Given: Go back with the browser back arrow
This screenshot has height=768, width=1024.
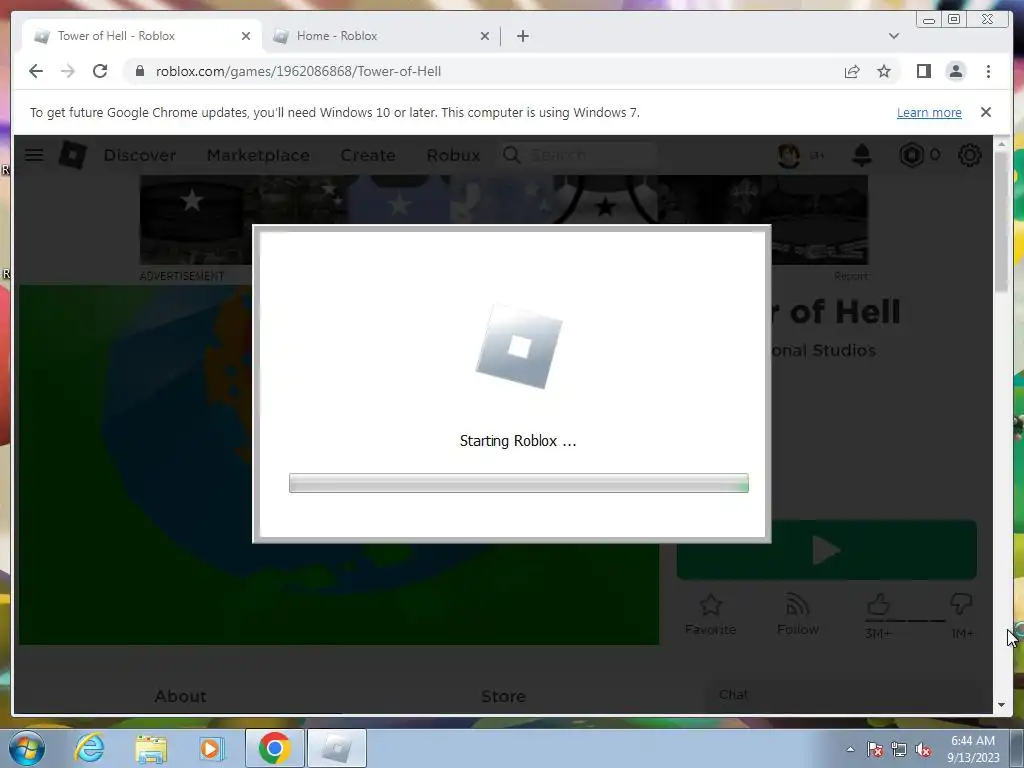Looking at the screenshot, I should click(x=36, y=71).
